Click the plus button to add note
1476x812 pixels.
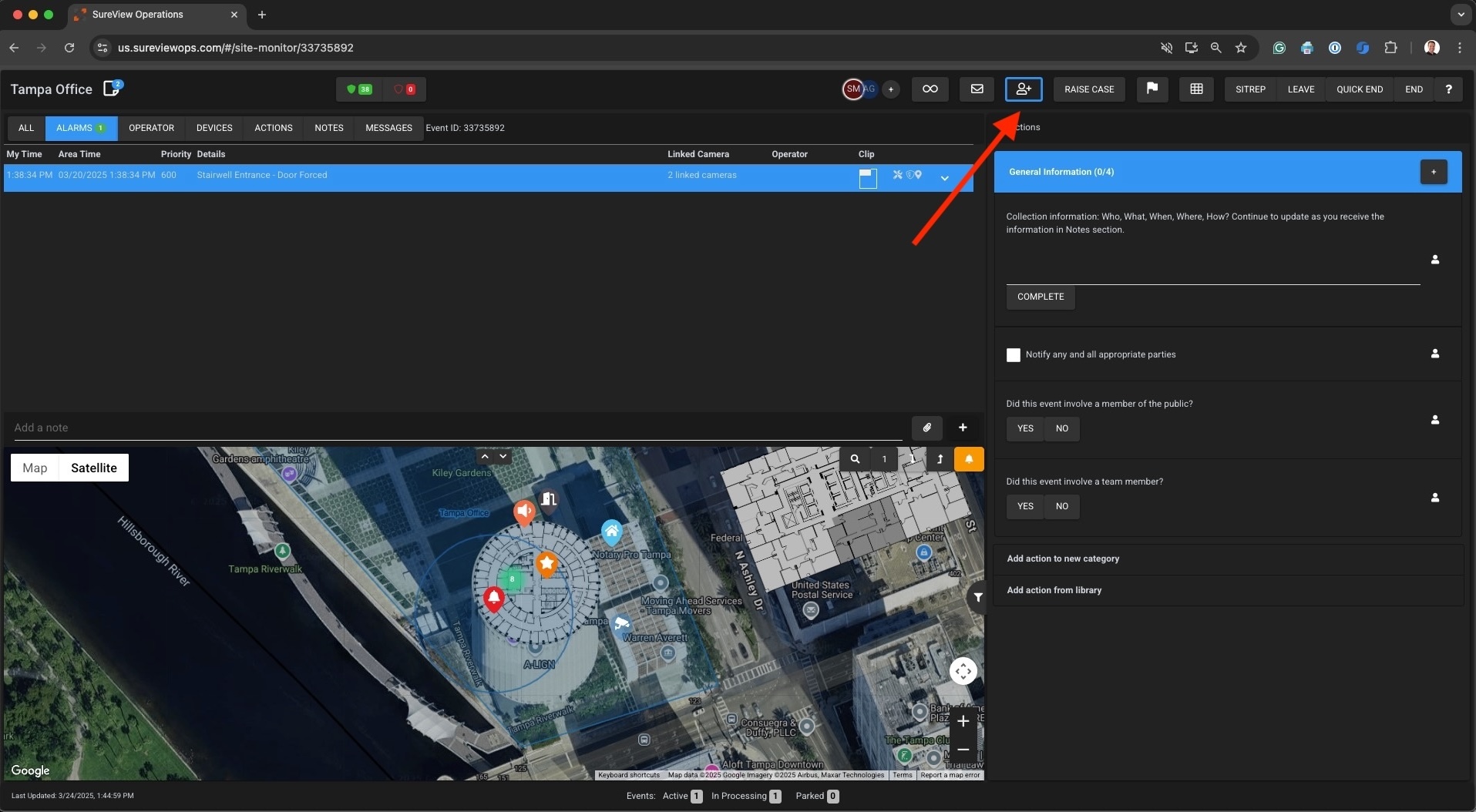(962, 428)
